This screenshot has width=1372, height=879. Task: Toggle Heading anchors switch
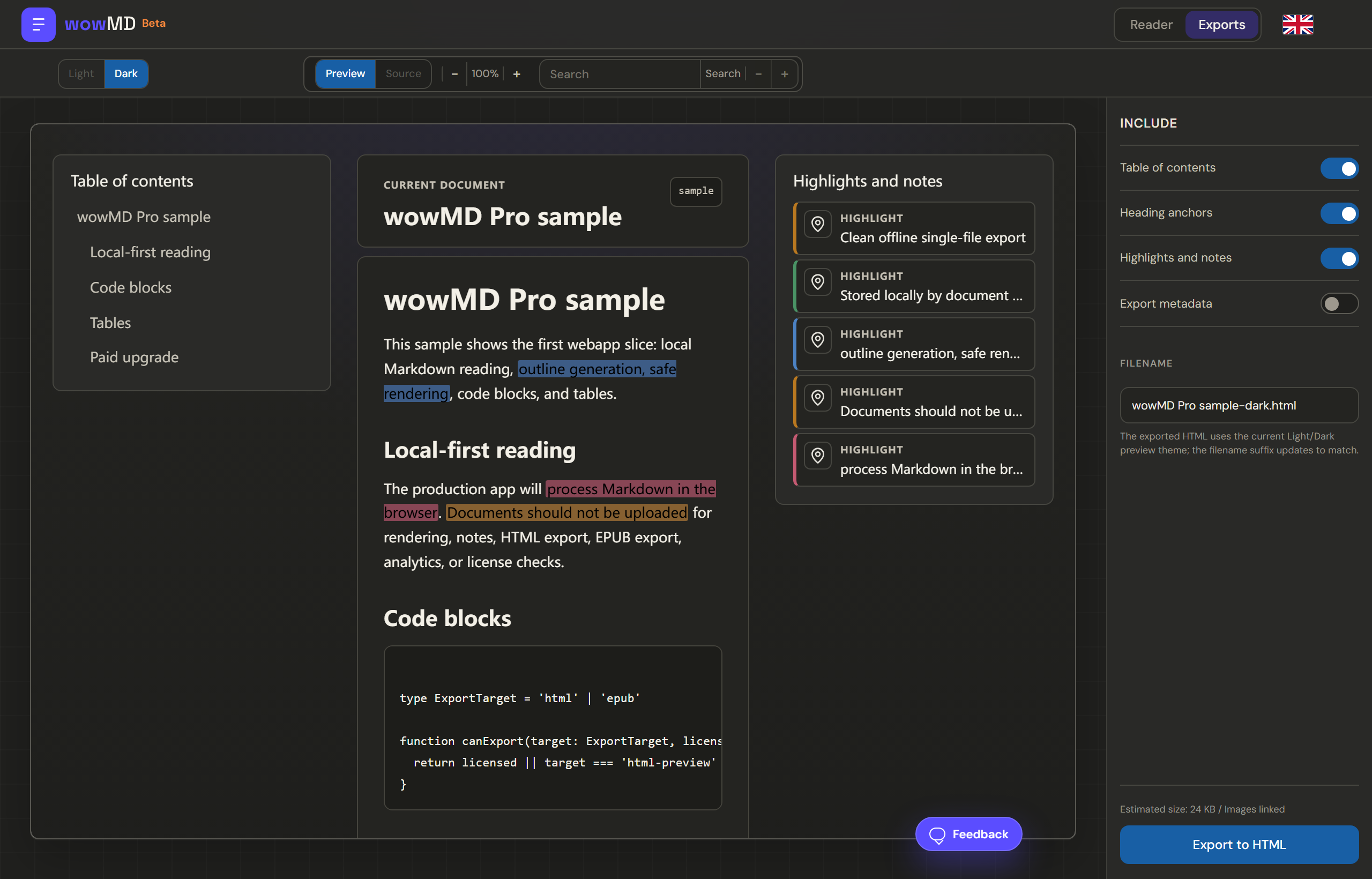point(1339,213)
